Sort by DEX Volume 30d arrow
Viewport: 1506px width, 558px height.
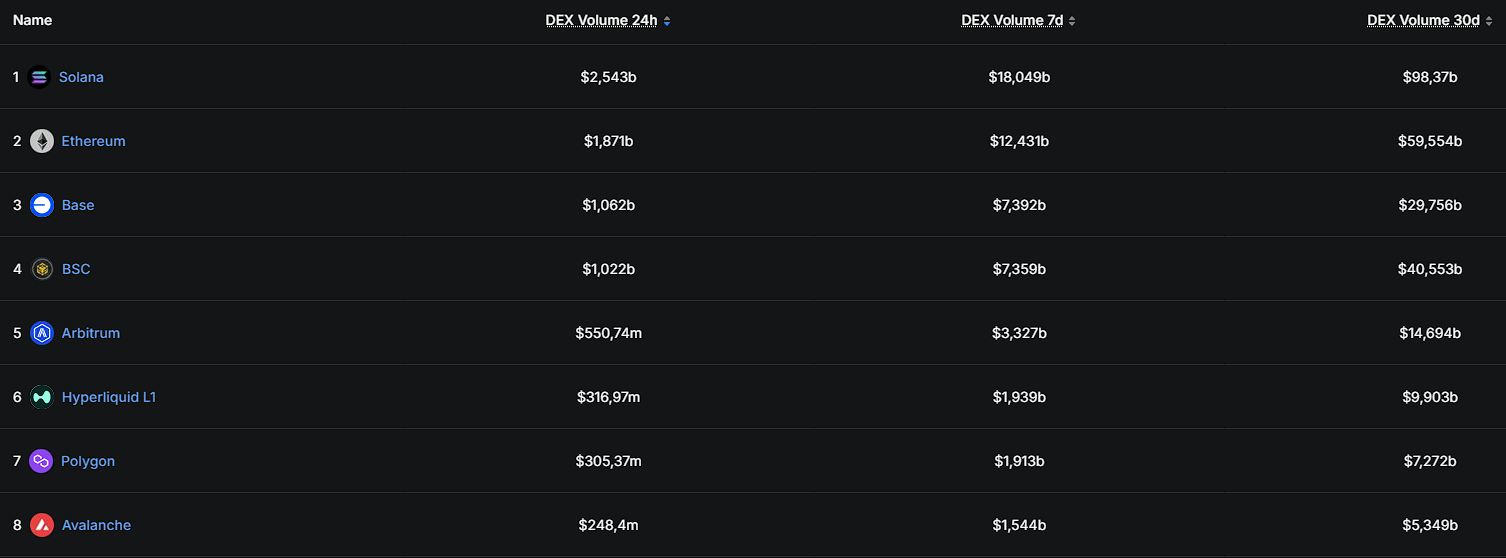click(x=1488, y=21)
